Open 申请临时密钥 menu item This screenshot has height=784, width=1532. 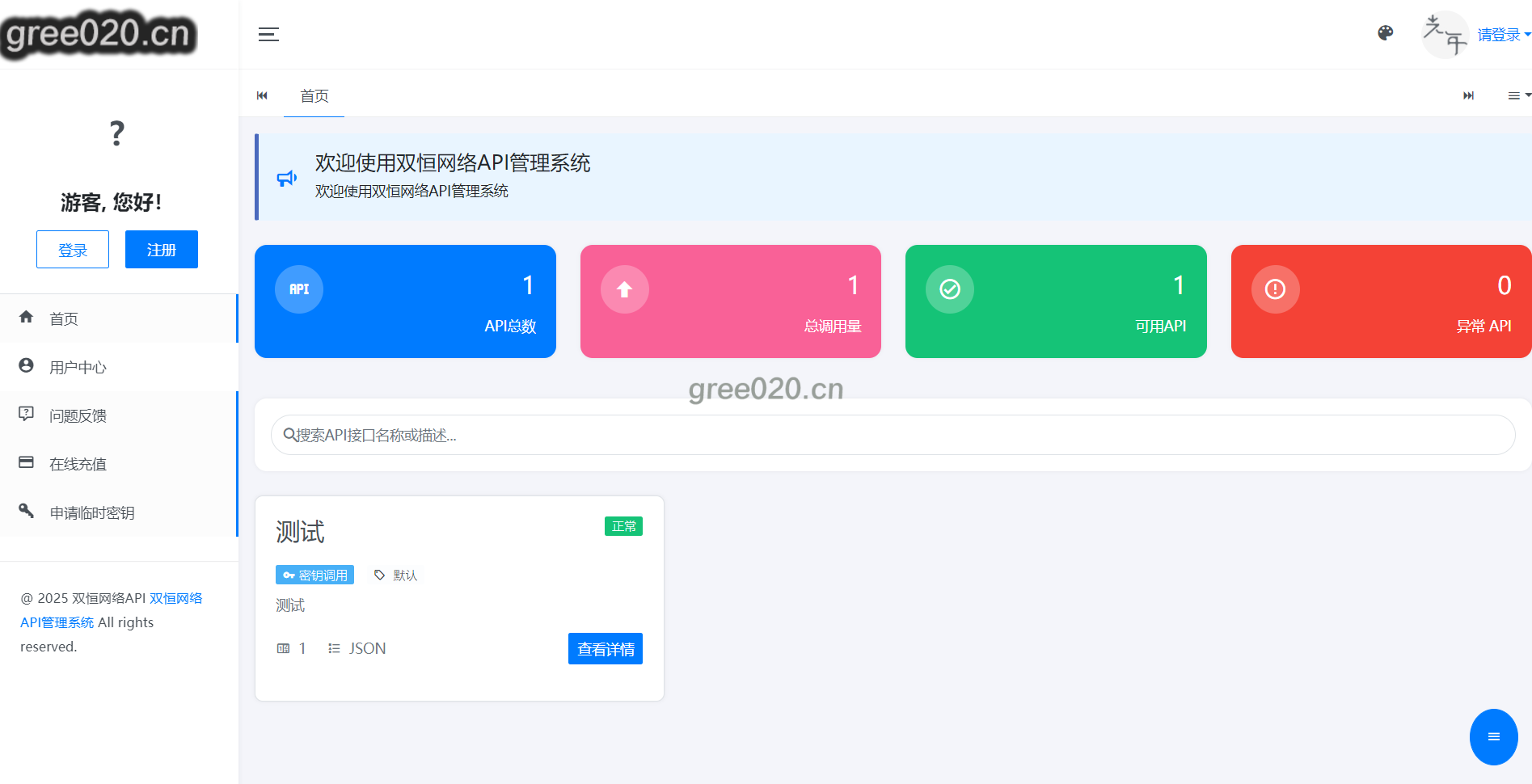(91, 512)
